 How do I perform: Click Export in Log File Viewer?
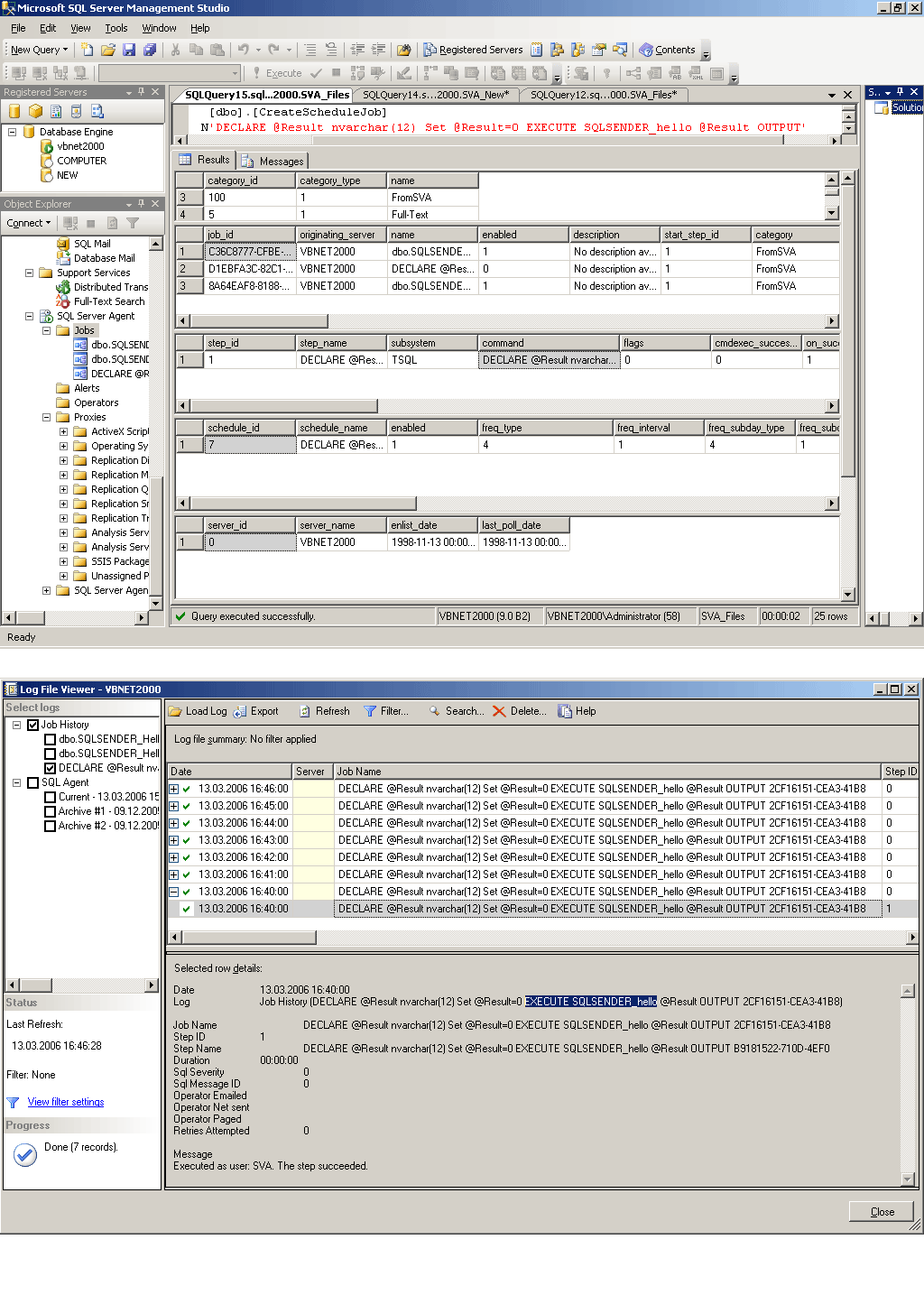tap(256, 711)
